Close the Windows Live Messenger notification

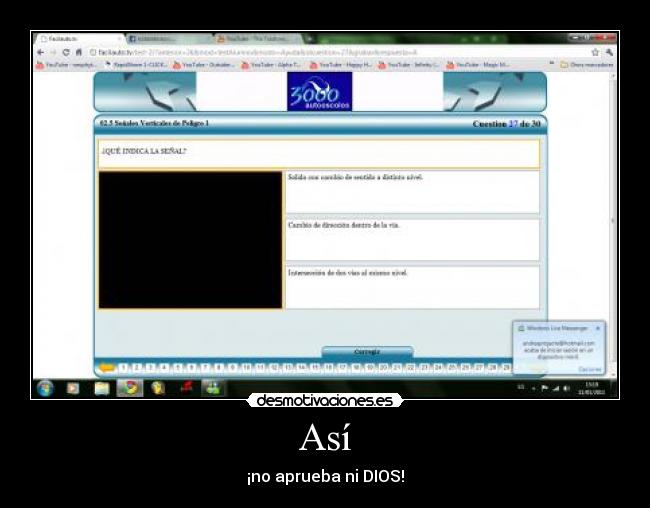click(598, 328)
